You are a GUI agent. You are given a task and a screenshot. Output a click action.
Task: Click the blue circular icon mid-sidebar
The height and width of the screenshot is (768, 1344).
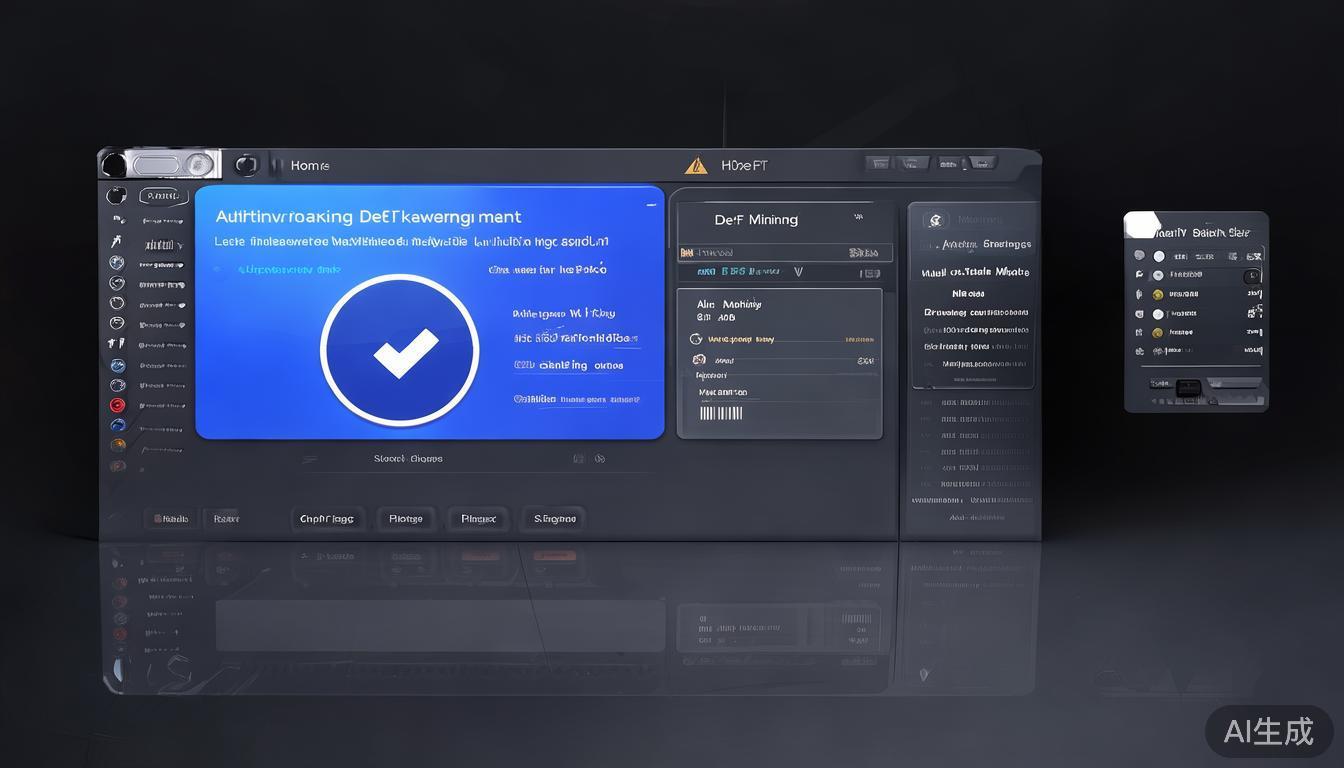coord(117,365)
